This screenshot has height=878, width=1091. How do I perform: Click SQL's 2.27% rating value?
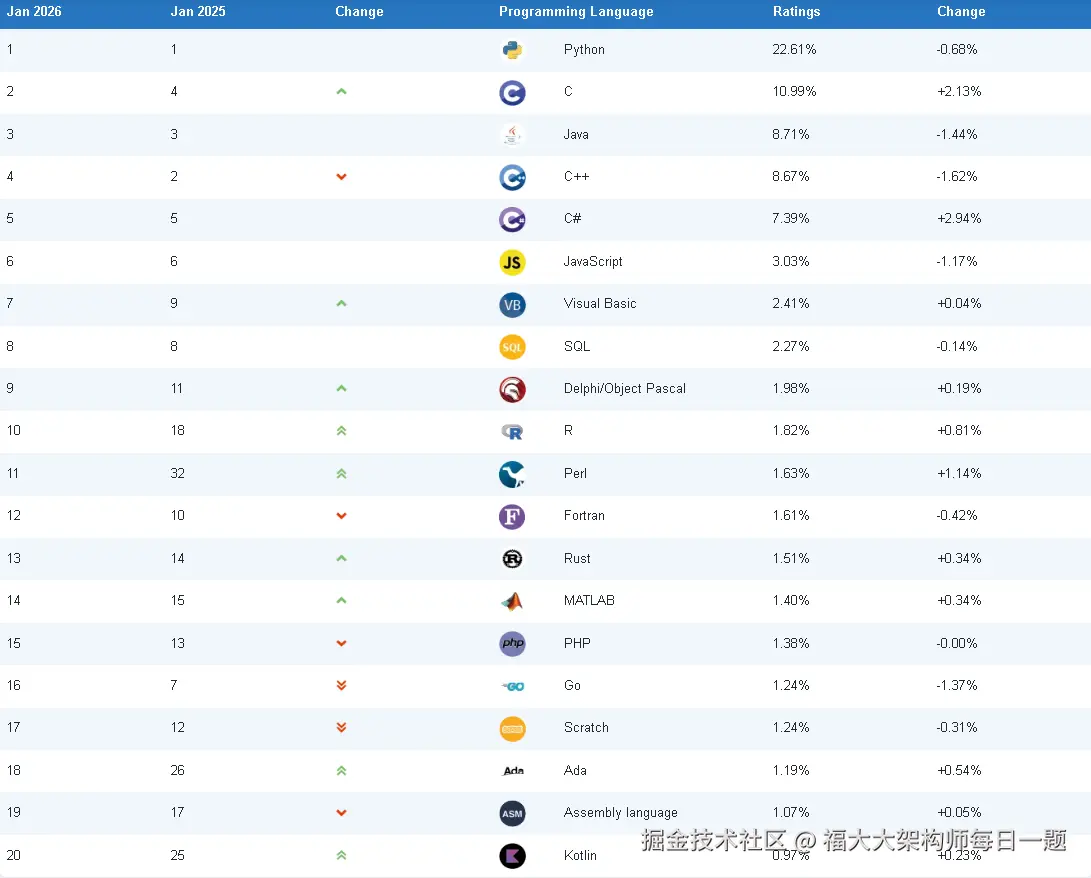click(790, 346)
